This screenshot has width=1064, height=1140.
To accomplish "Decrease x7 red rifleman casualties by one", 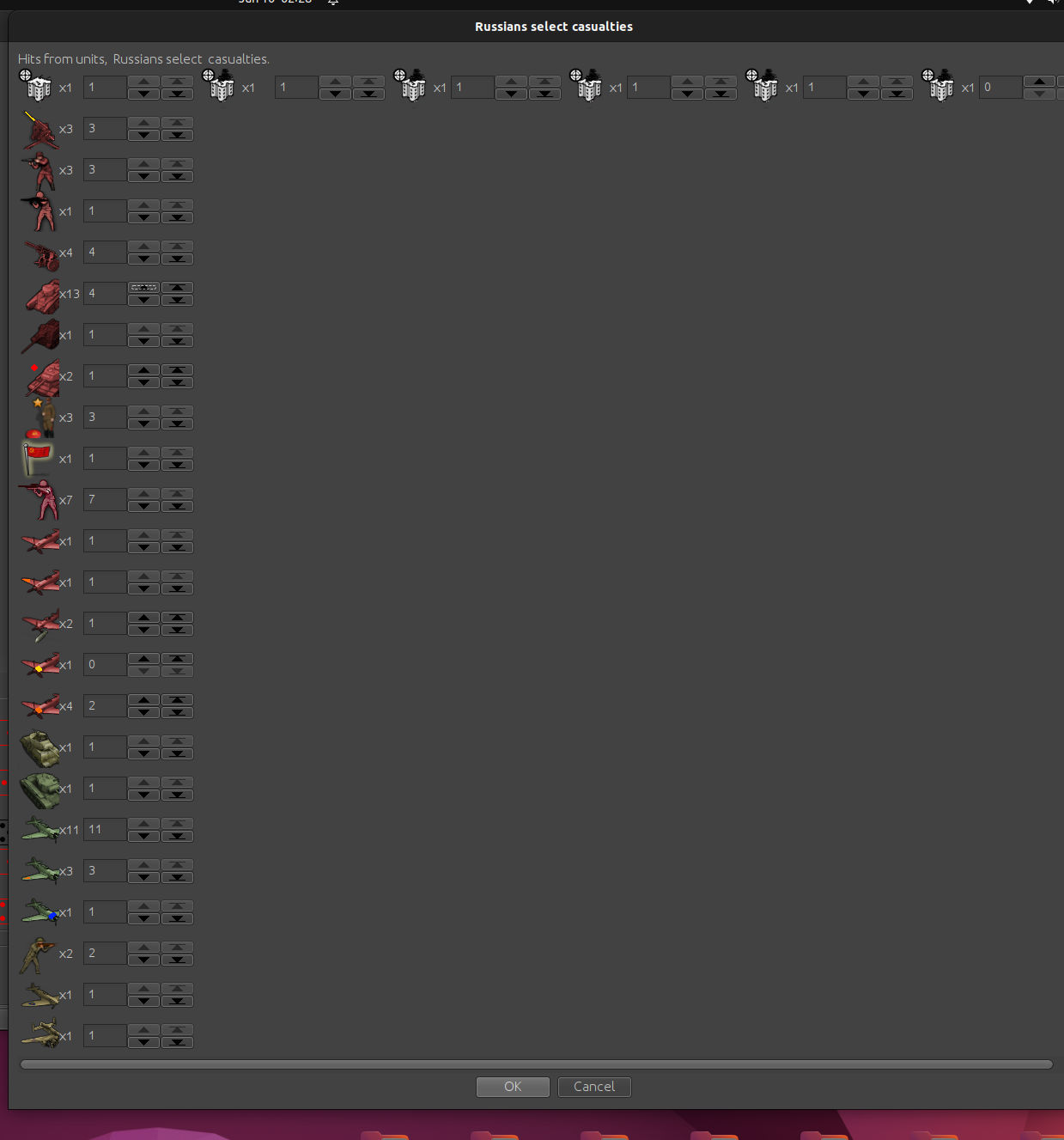I will (x=143, y=506).
